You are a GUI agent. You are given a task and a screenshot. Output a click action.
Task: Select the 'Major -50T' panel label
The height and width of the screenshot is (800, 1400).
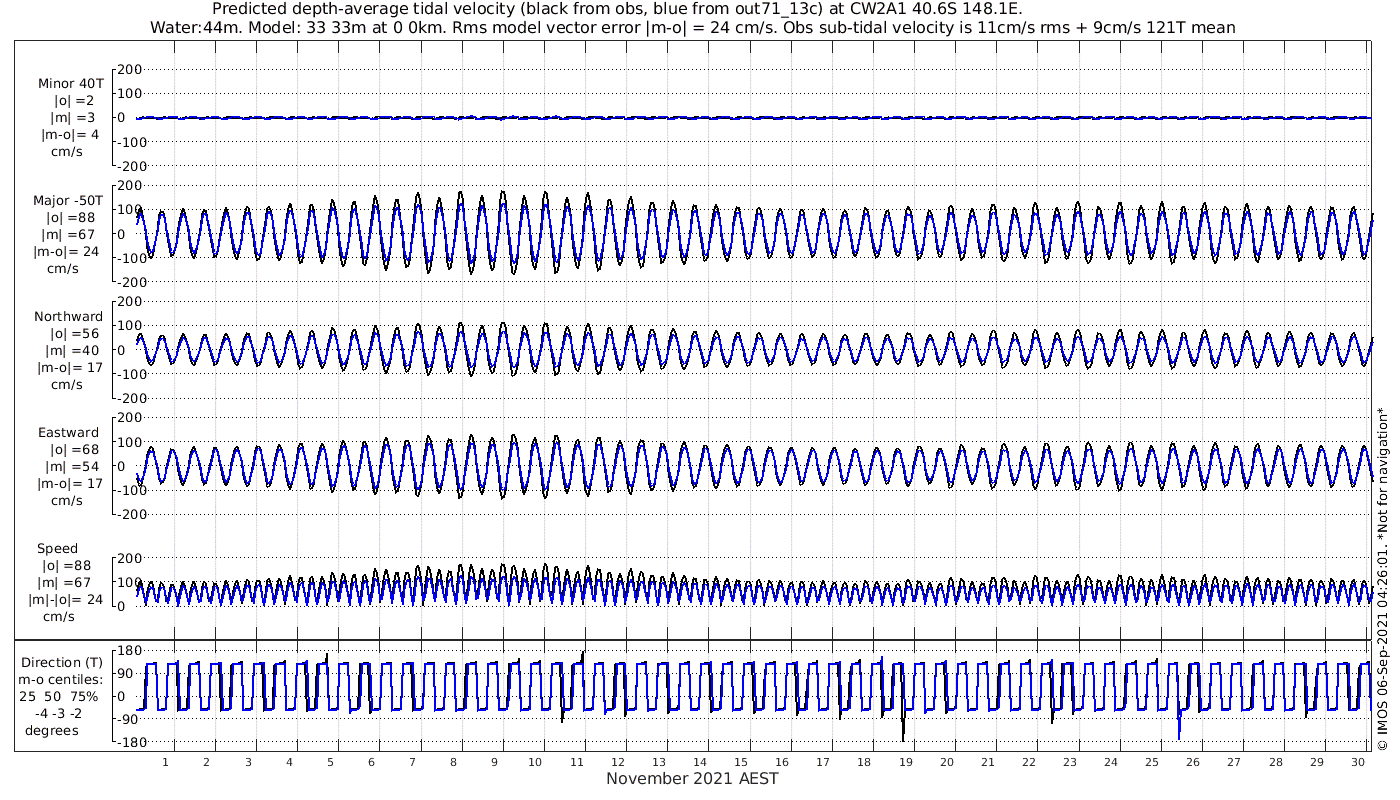pos(67,201)
